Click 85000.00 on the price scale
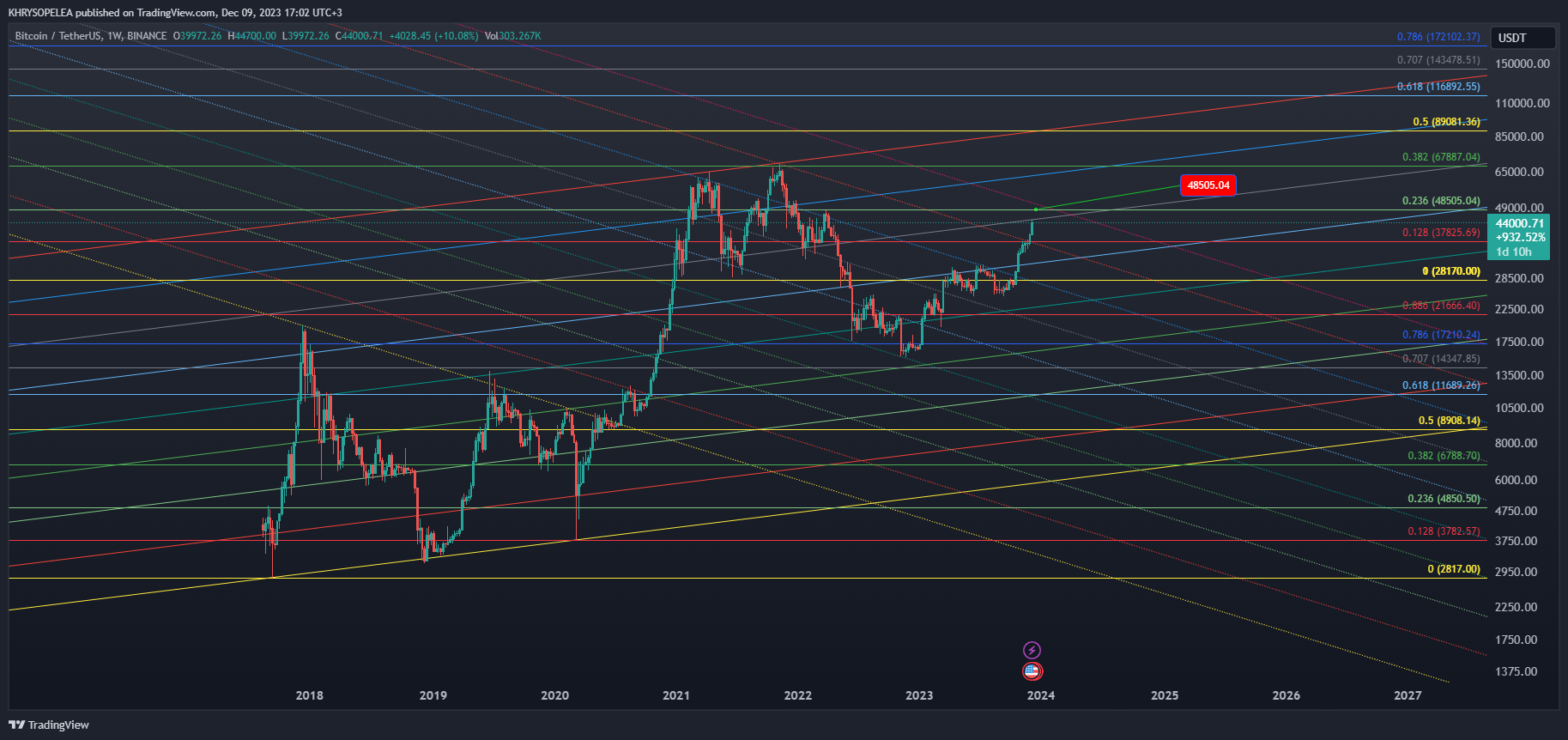This screenshot has width=1568, height=740. pyautogui.click(x=1519, y=136)
